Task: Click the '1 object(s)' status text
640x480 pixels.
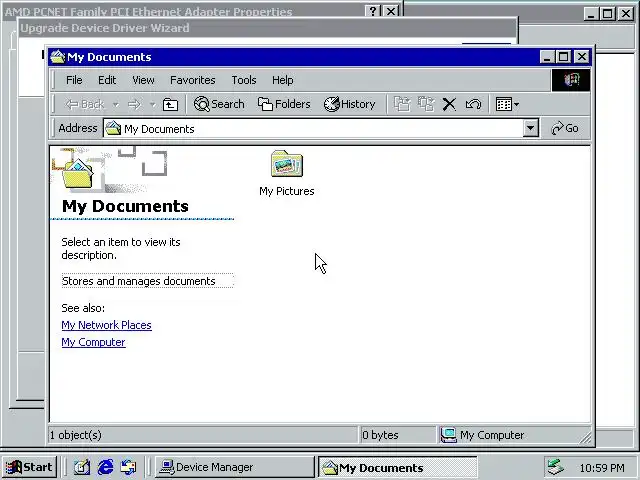Action: tap(76, 435)
